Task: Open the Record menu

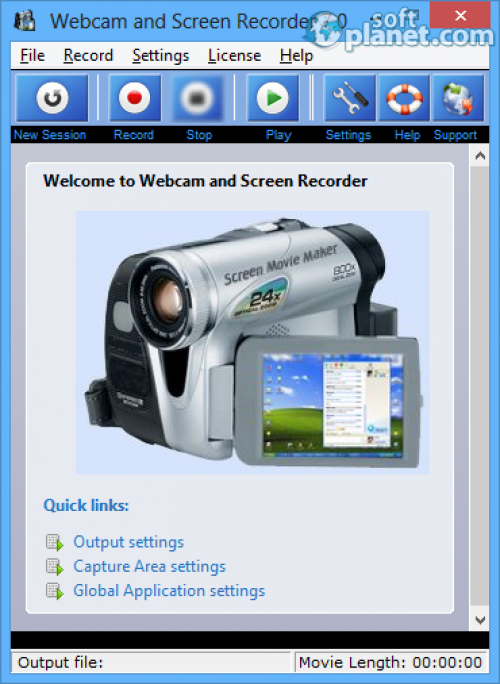Action: coord(88,56)
